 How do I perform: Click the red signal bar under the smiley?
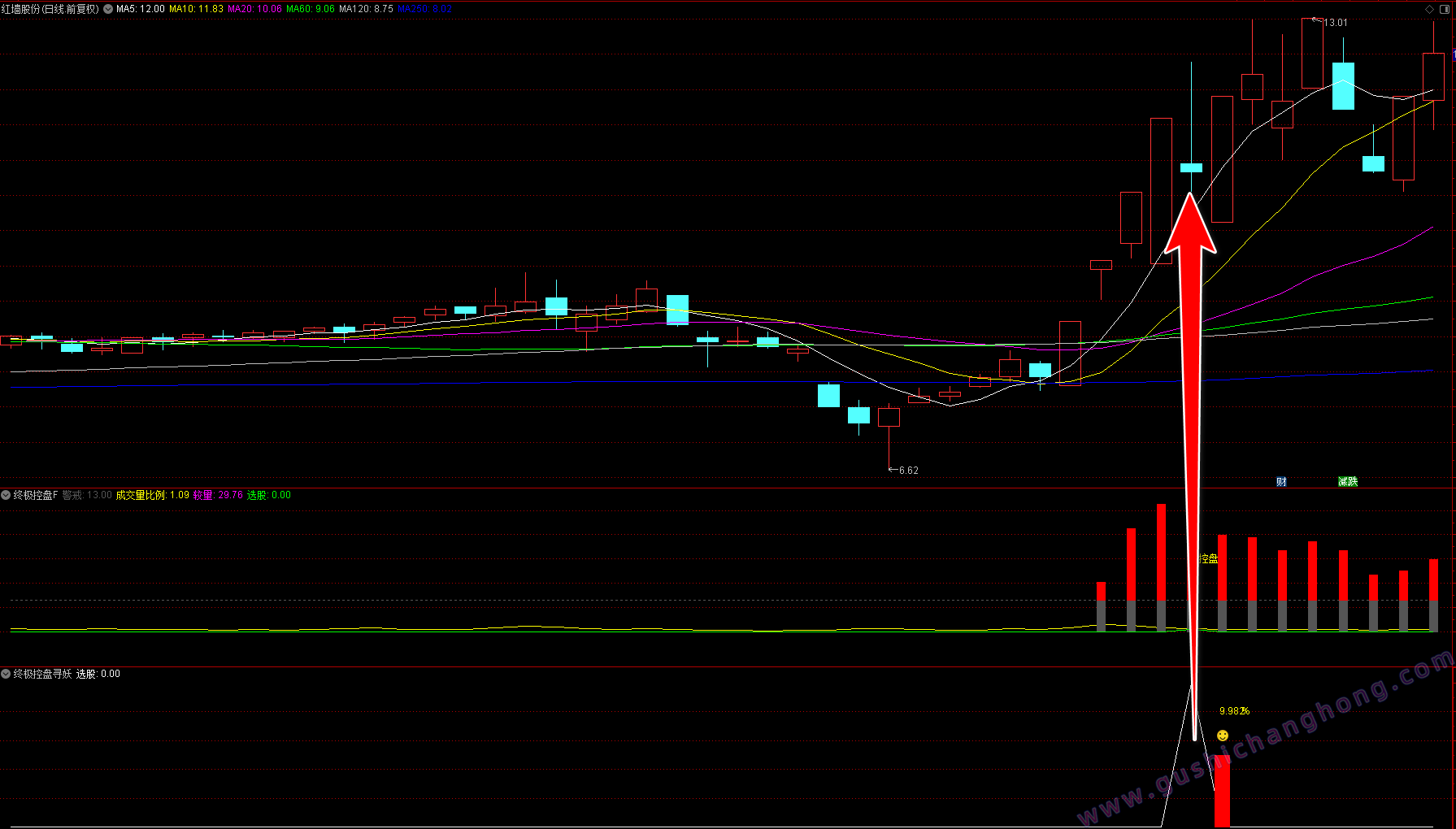tap(1223, 792)
